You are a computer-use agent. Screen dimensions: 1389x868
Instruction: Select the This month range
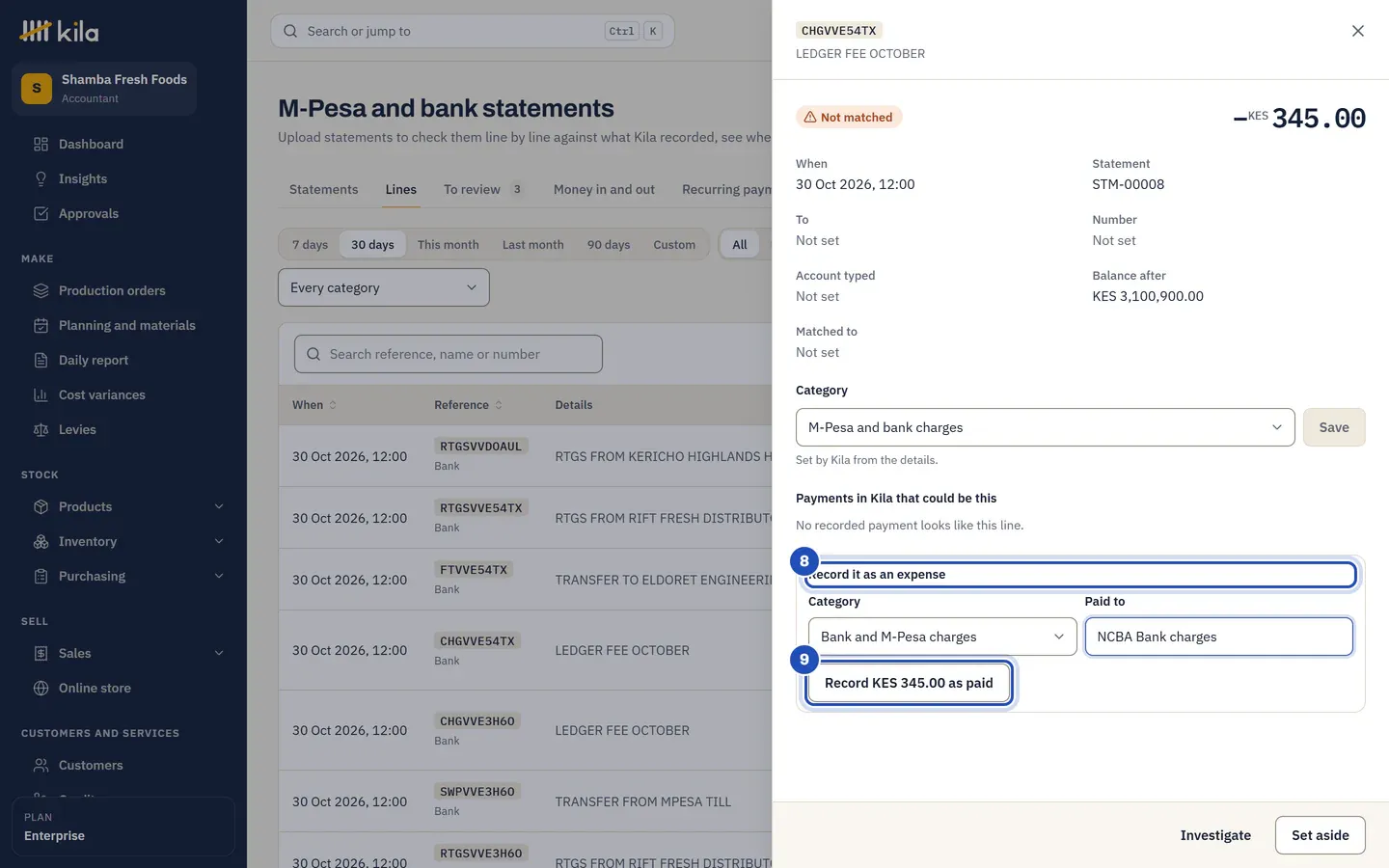click(449, 244)
